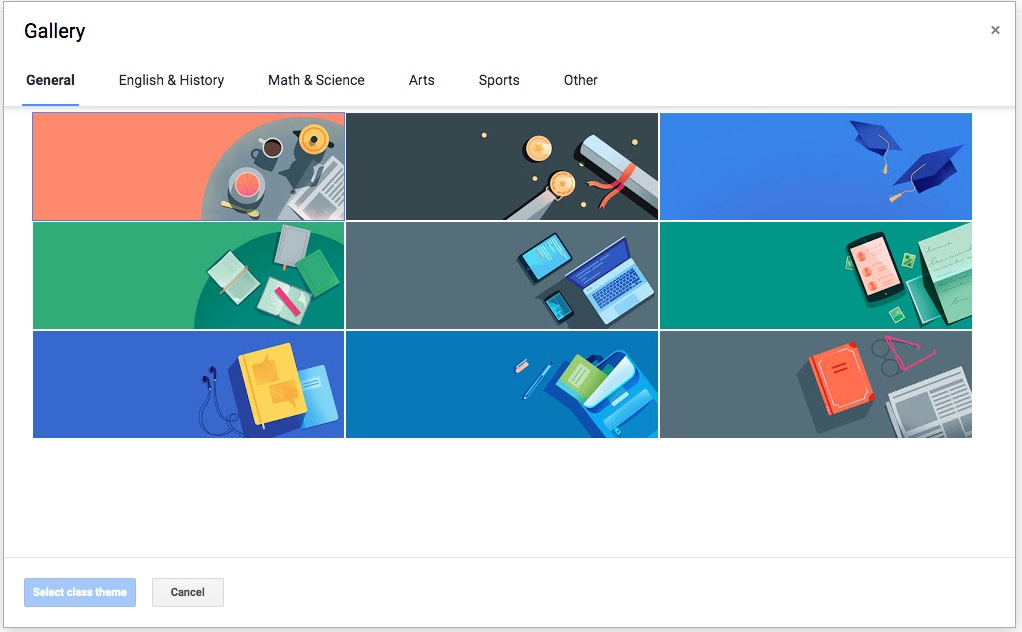Open the Other themes tab
Image resolution: width=1022 pixels, height=632 pixels.
(x=580, y=80)
